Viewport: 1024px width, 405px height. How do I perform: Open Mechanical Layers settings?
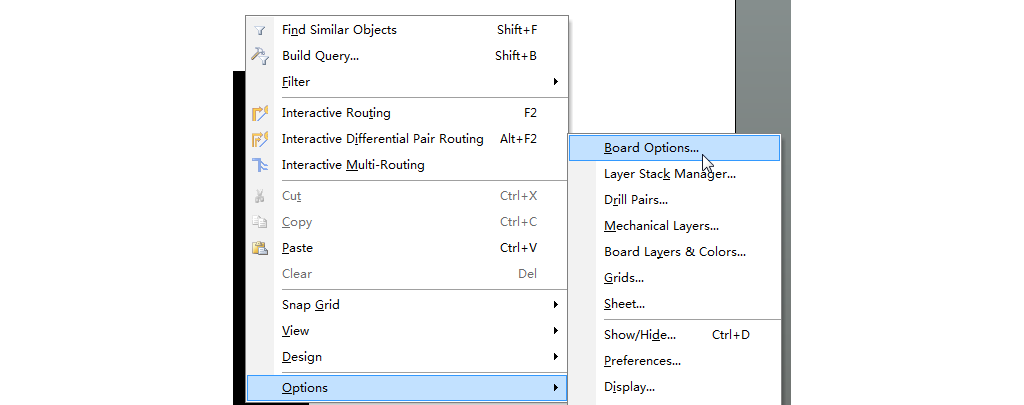tap(661, 226)
